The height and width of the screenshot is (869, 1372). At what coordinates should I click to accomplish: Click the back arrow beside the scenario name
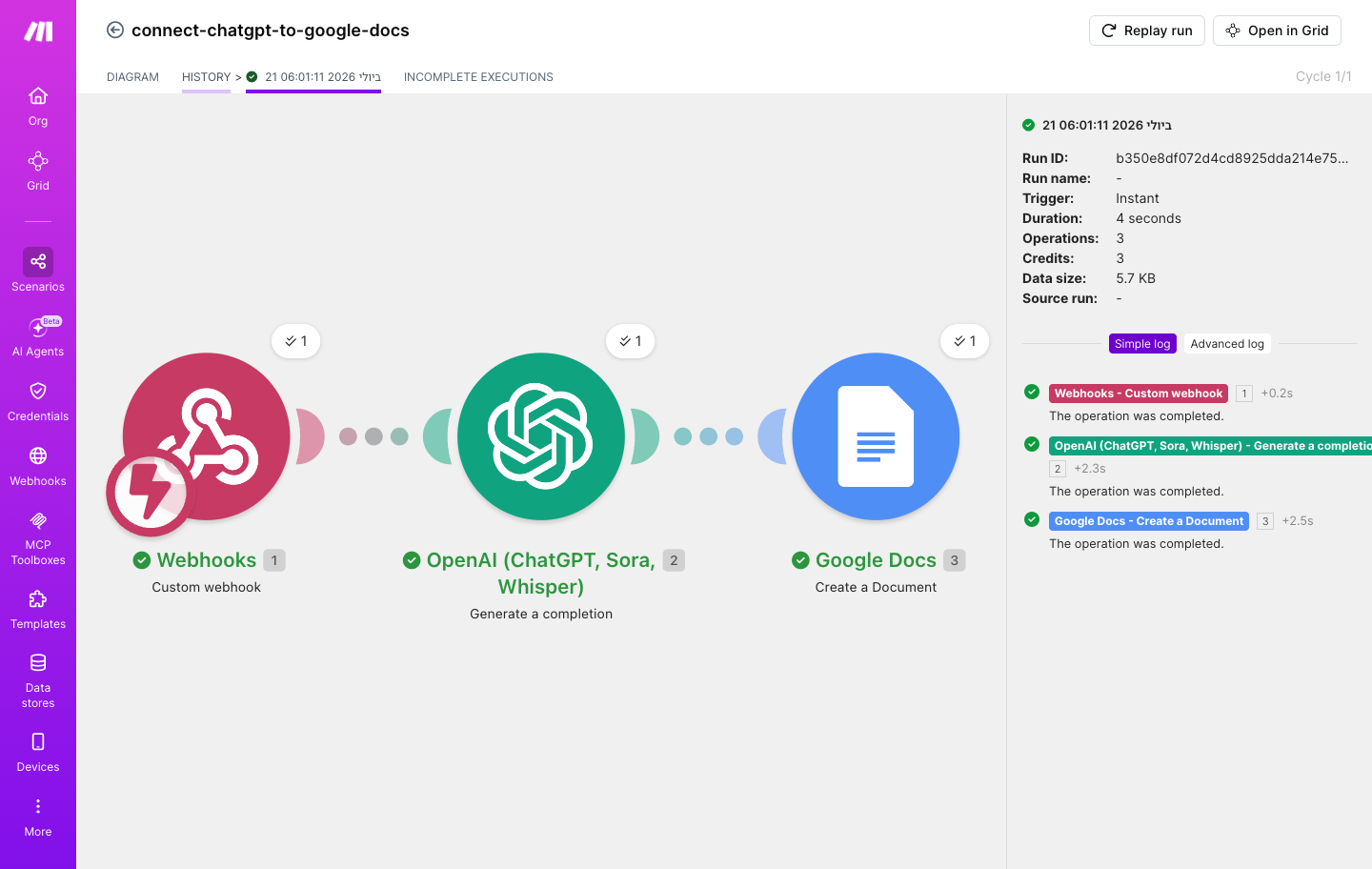coord(115,30)
